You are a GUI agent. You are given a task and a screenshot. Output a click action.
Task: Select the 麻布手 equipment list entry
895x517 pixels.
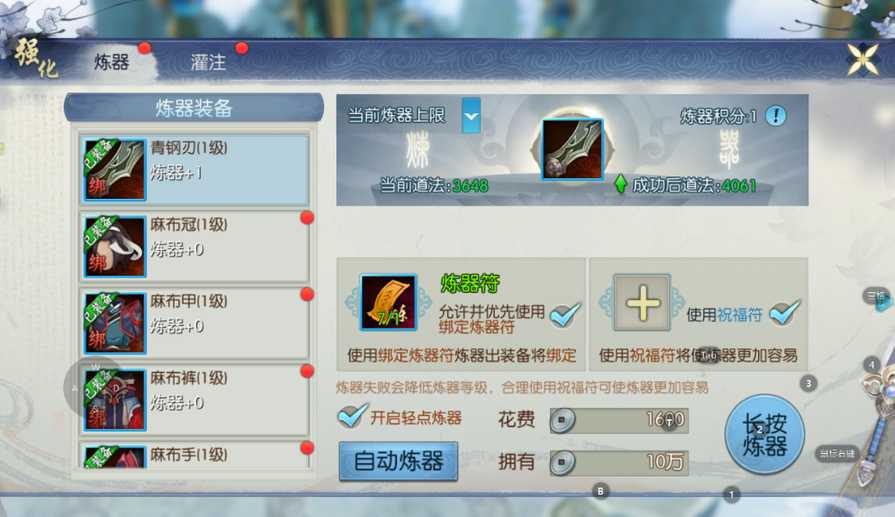[194, 455]
